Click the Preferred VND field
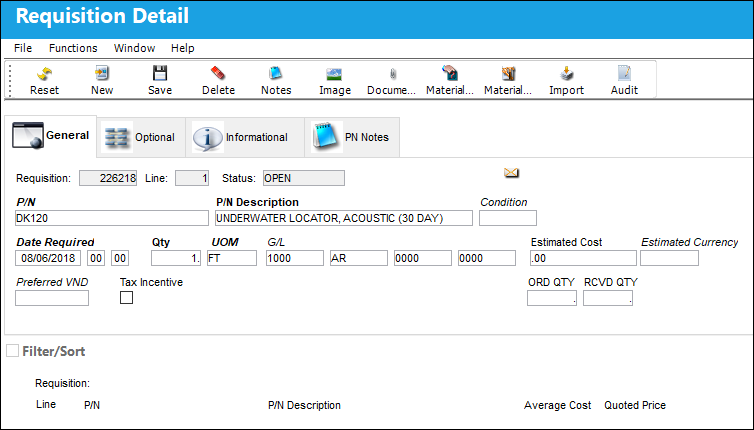This screenshot has height=430, width=754. pyautogui.click(x=52, y=298)
